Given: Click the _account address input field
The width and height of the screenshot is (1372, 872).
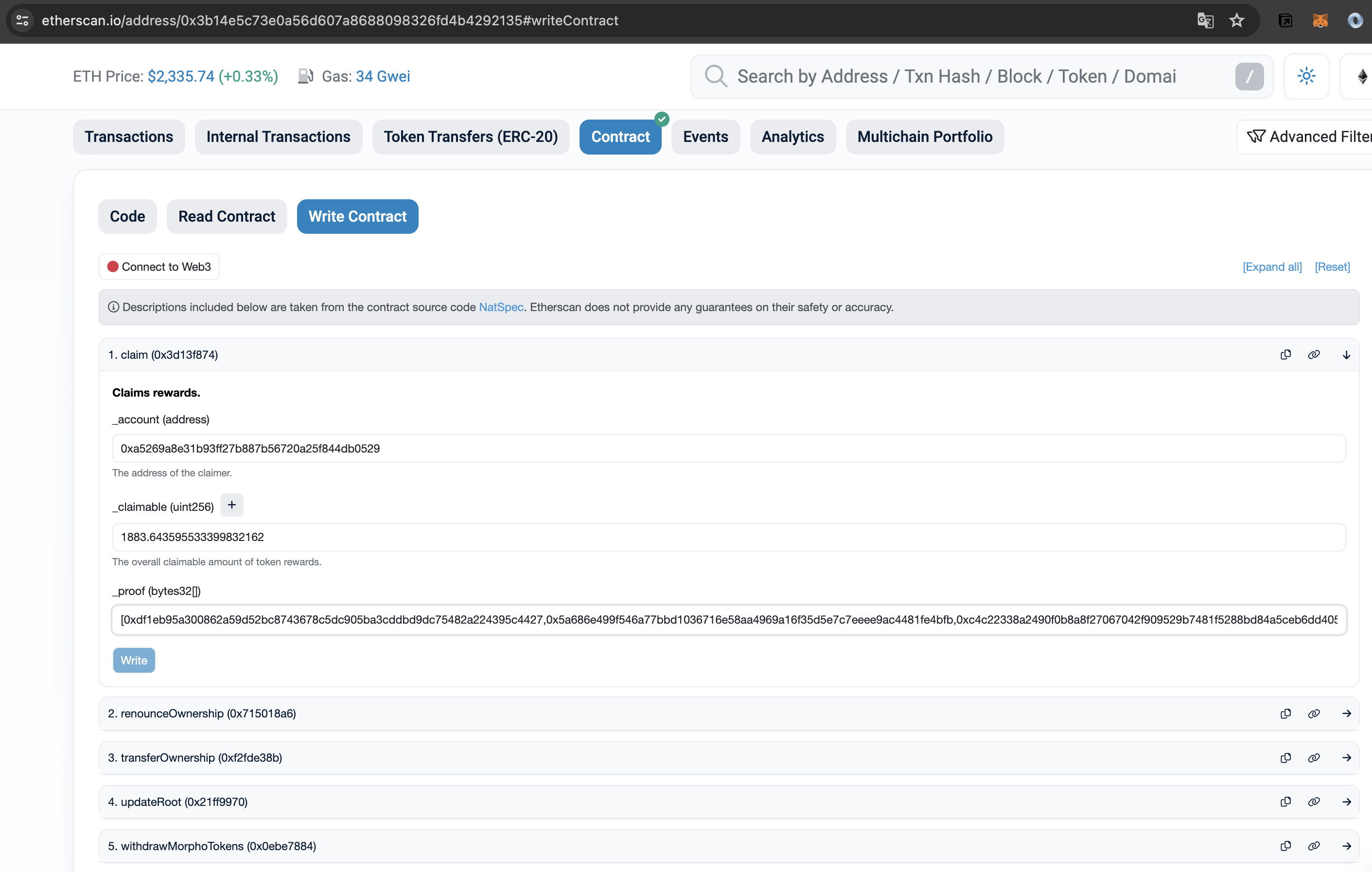Looking at the screenshot, I should [x=729, y=448].
